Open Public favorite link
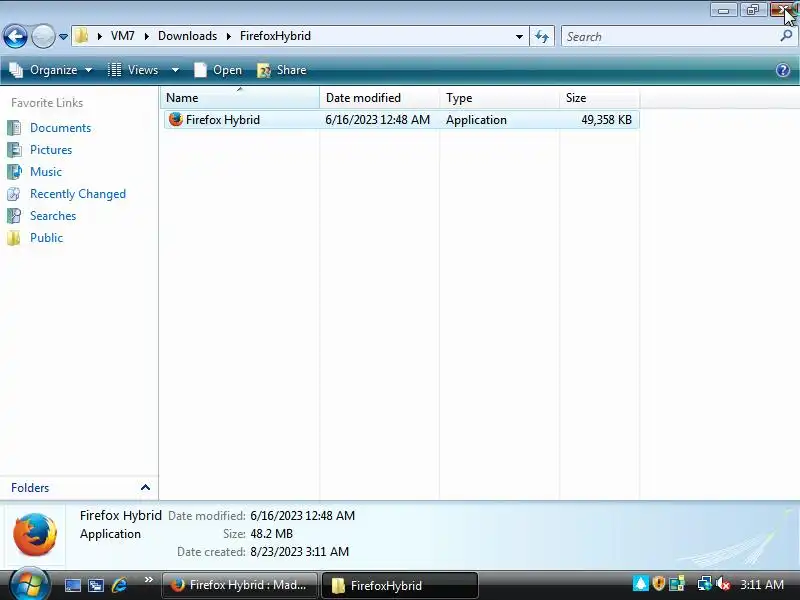 tap(46, 238)
